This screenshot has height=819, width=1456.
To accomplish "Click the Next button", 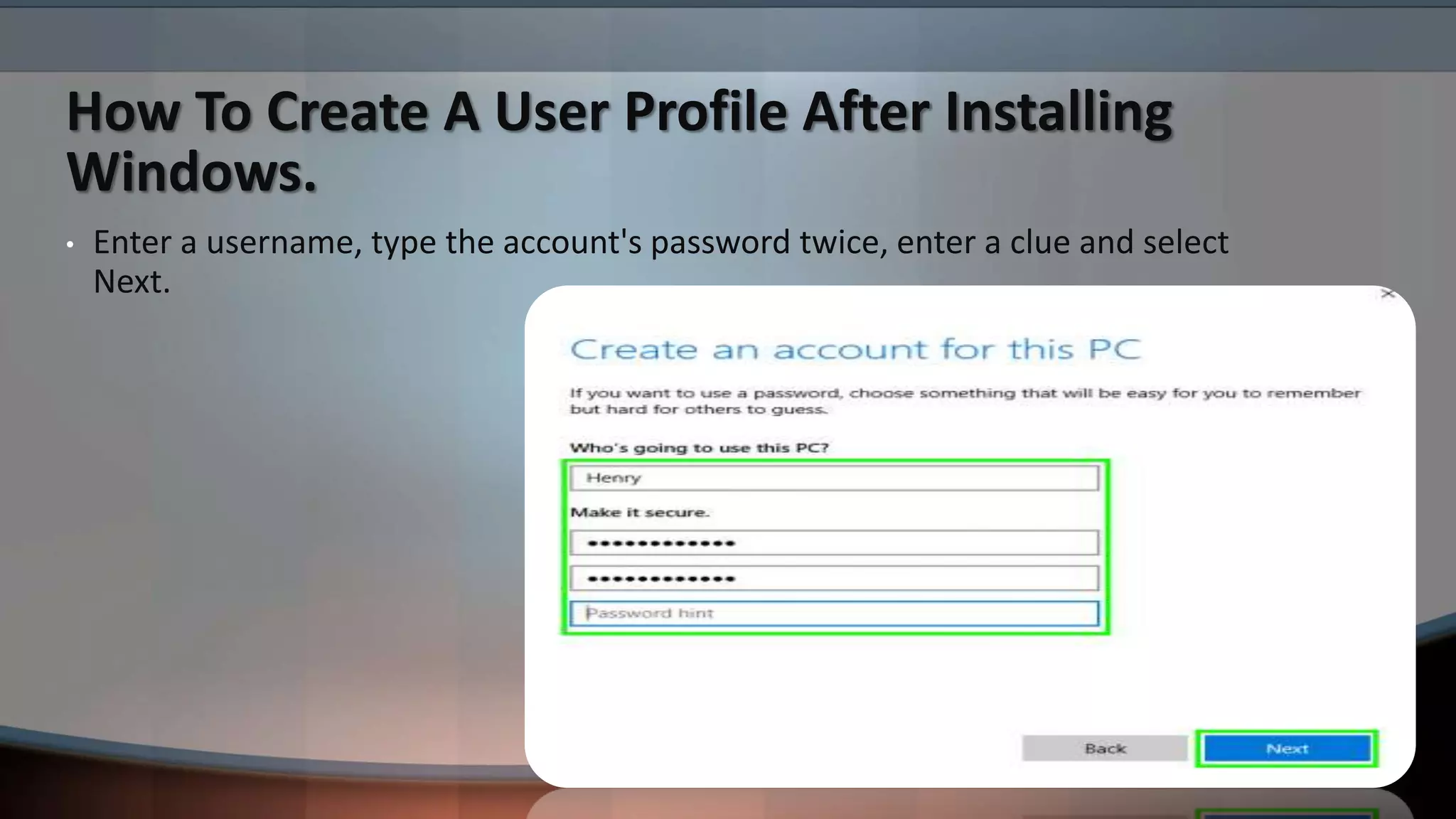I will [1288, 749].
